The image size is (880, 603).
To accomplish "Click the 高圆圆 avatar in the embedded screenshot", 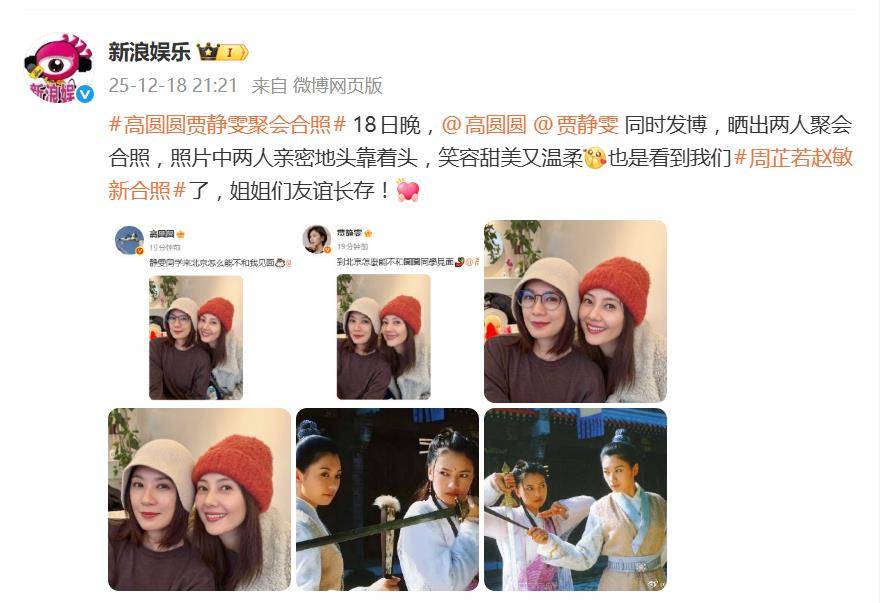I will [129, 240].
